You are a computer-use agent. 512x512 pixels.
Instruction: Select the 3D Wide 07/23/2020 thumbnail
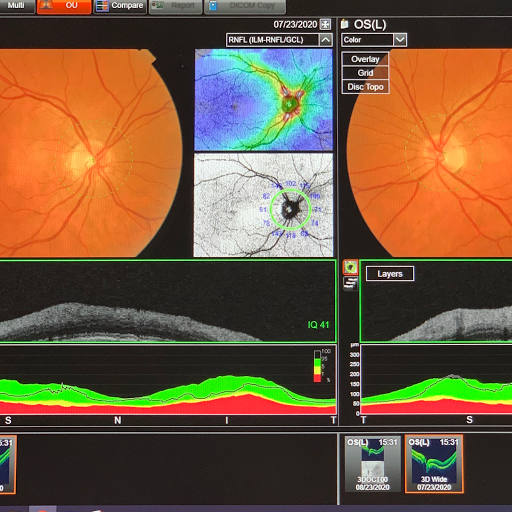(x=434, y=464)
